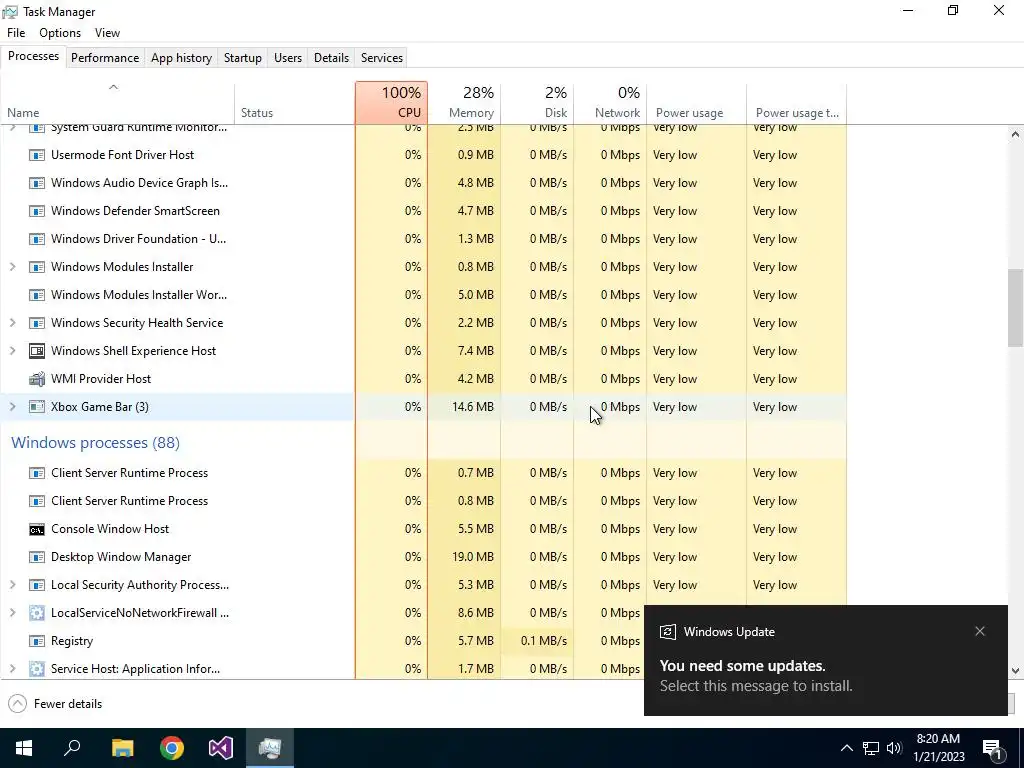Click the Registry process icon
This screenshot has width=1024, height=768.
pyautogui.click(x=37, y=641)
